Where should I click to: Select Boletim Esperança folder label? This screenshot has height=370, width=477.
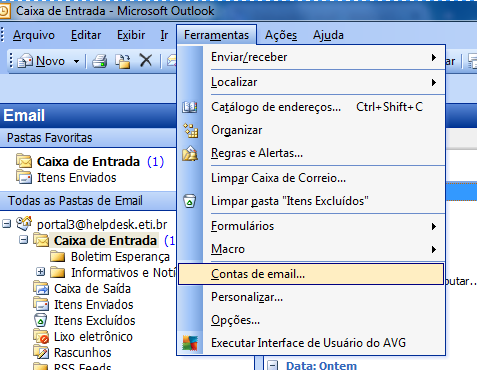pos(120,257)
